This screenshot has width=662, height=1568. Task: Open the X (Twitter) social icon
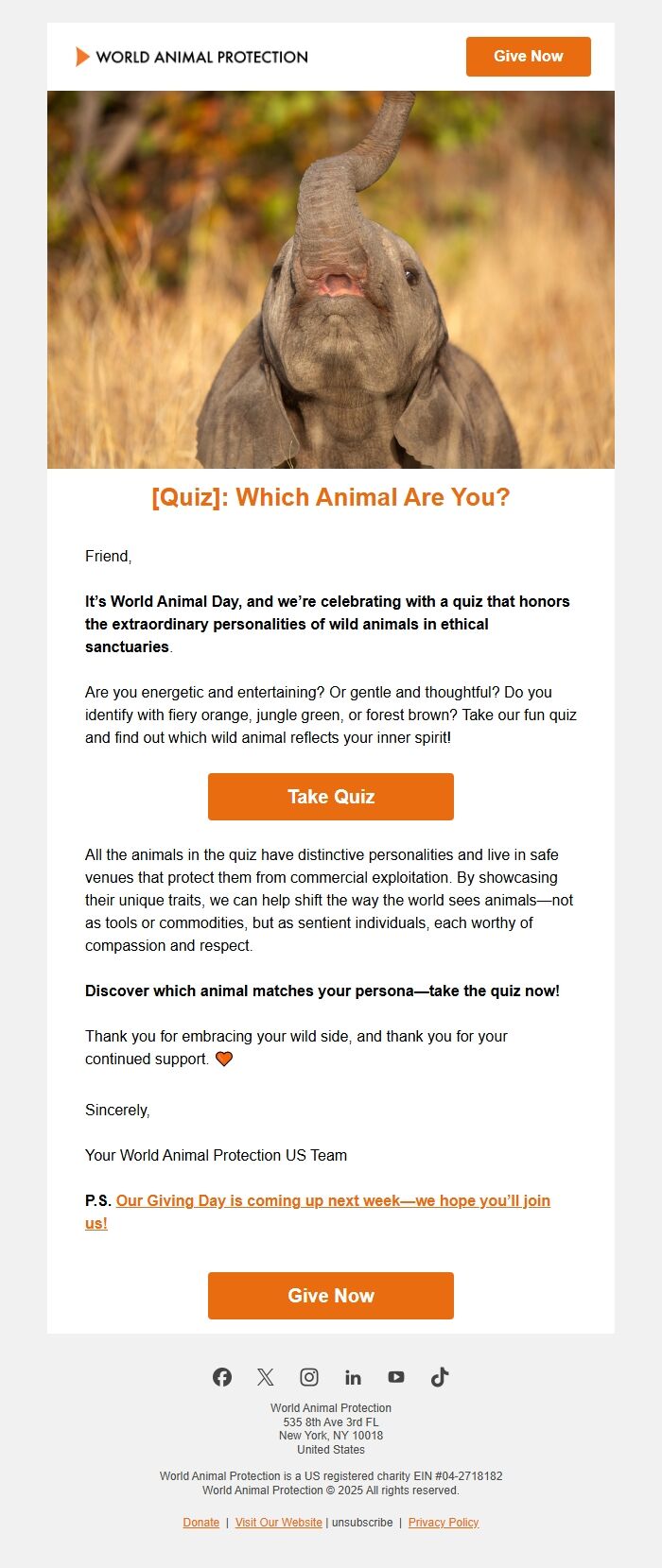[266, 1377]
